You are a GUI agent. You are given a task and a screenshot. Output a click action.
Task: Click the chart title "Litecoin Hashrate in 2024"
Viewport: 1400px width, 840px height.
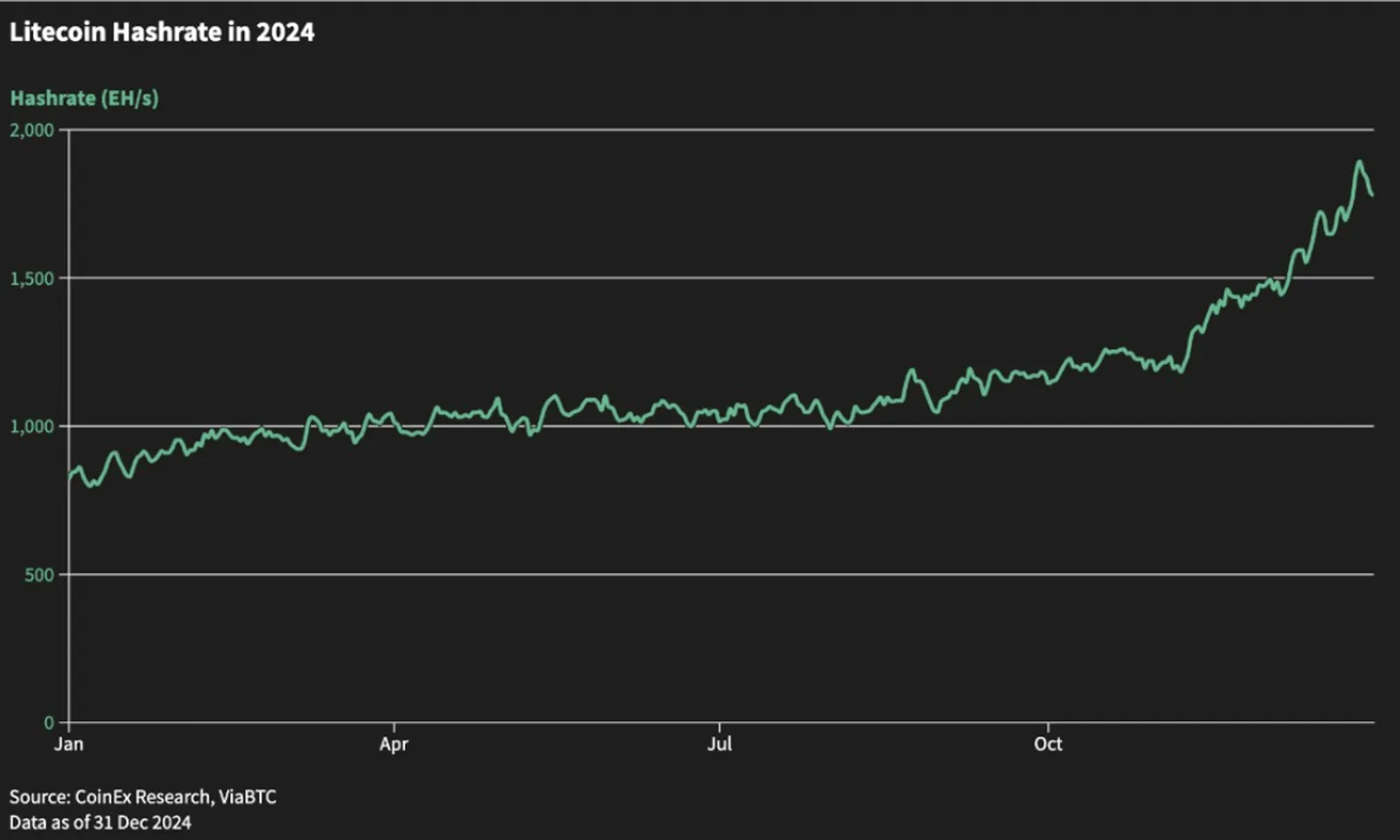[162, 32]
